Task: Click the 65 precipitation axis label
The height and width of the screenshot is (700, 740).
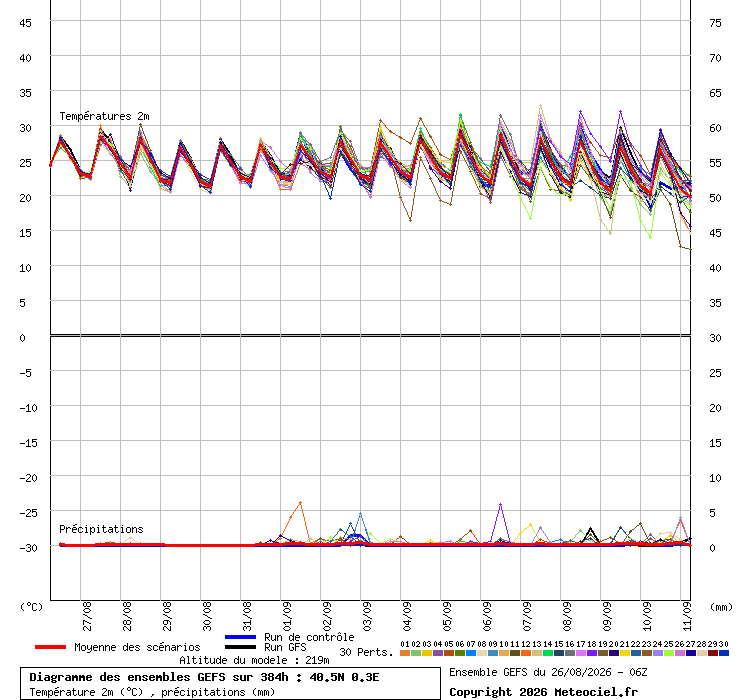Action: (x=715, y=93)
